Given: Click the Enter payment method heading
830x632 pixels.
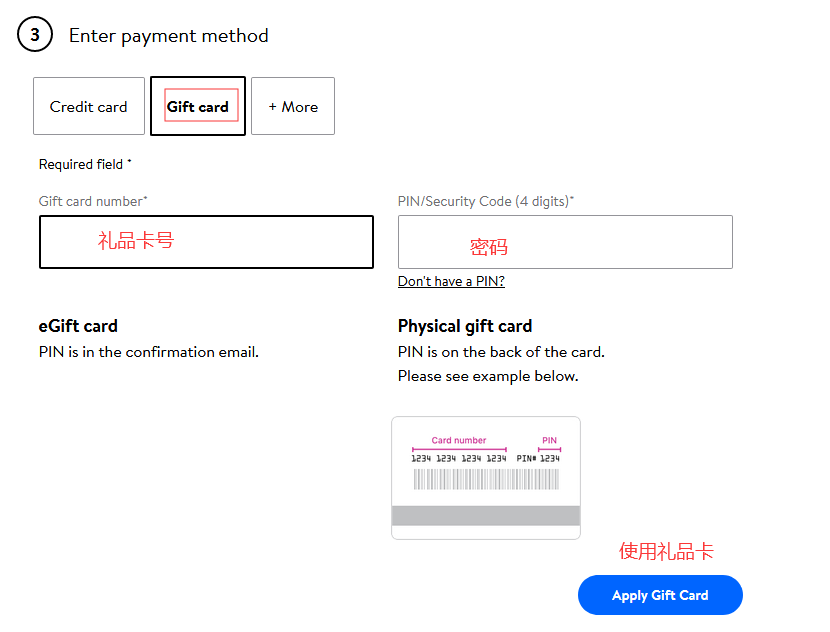Looking at the screenshot, I should click(169, 36).
